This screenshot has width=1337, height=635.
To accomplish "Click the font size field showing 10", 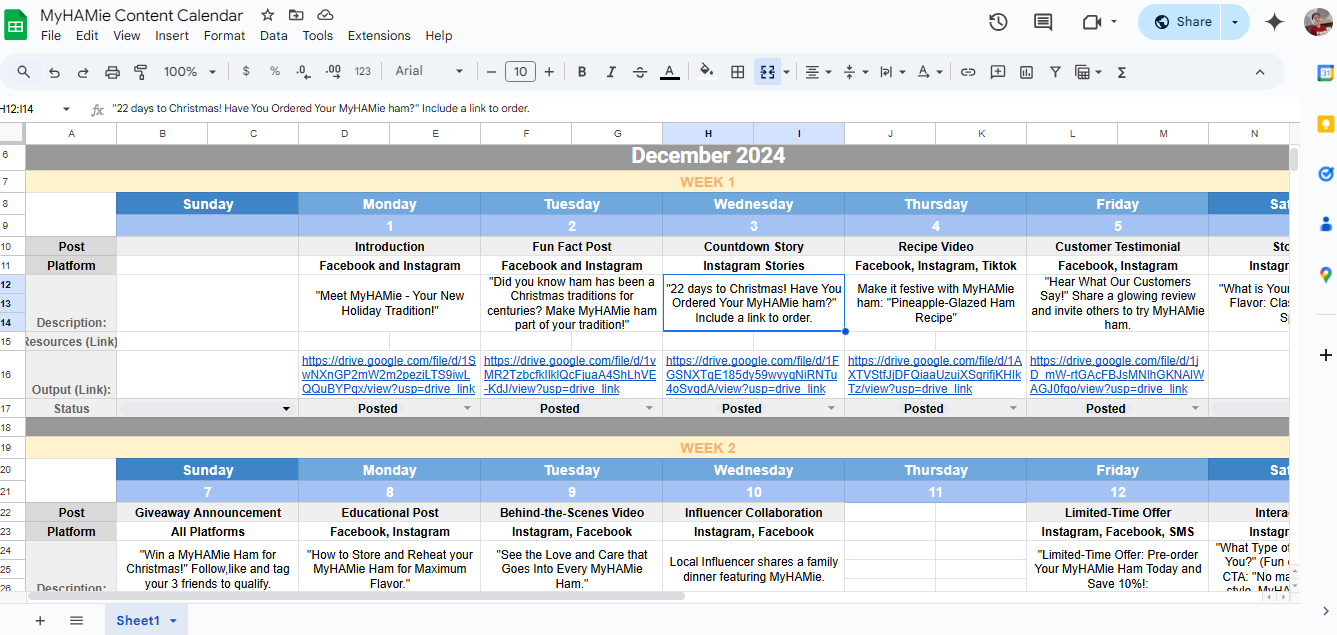I will click(520, 72).
